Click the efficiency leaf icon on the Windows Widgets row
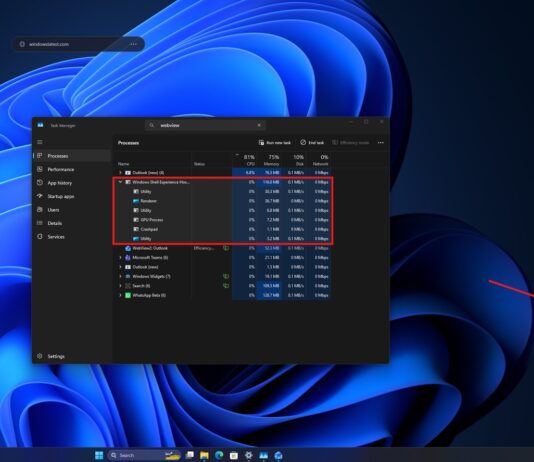Image resolution: width=534 pixels, height=462 pixels. pyautogui.click(x=226, y=276)
